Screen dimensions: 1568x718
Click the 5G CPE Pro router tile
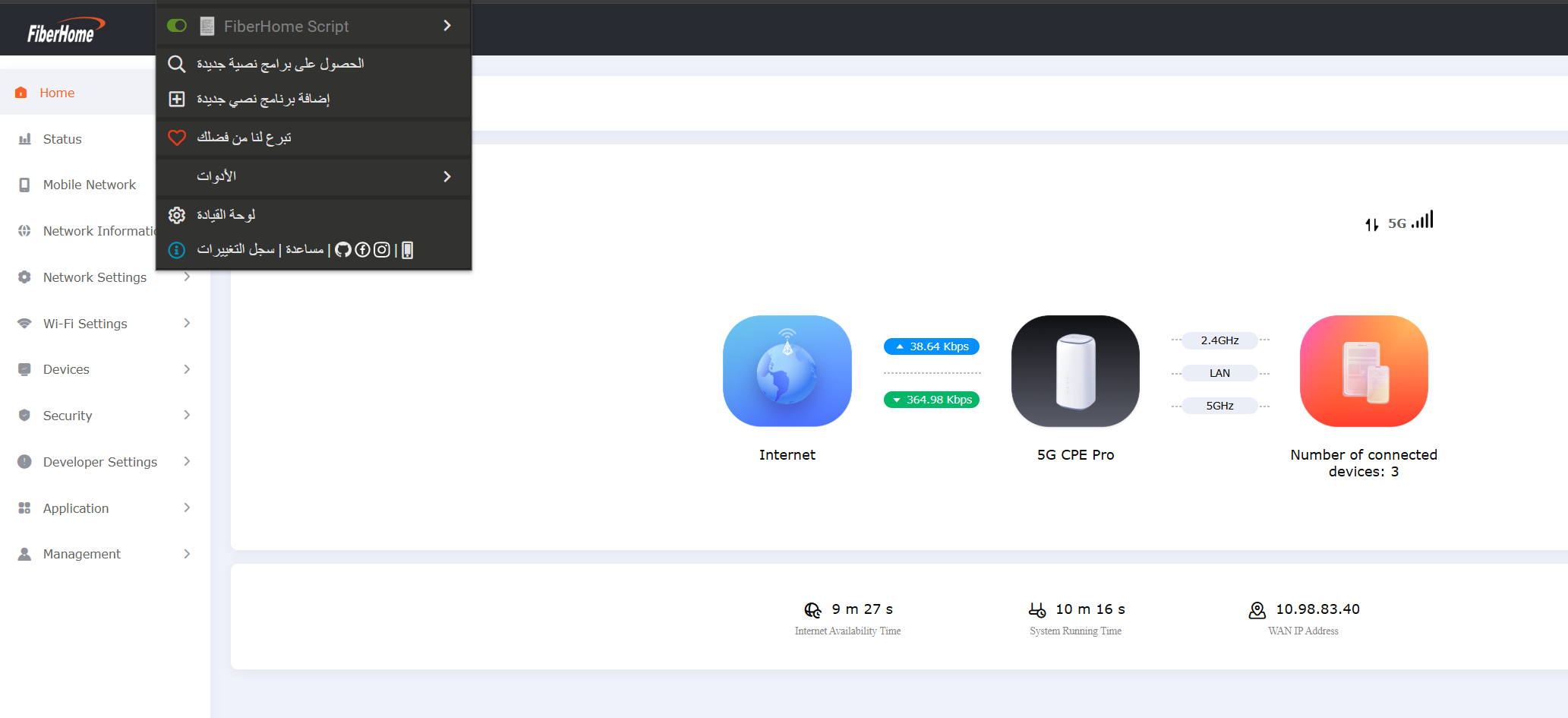(1076, 371)
